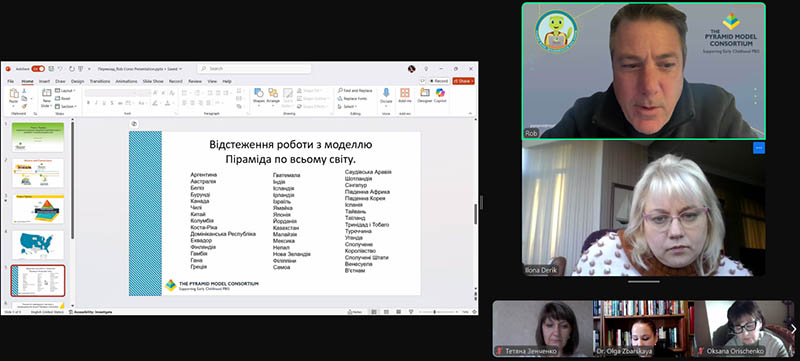Apply bold formatting toggle

tap(88, 103)
